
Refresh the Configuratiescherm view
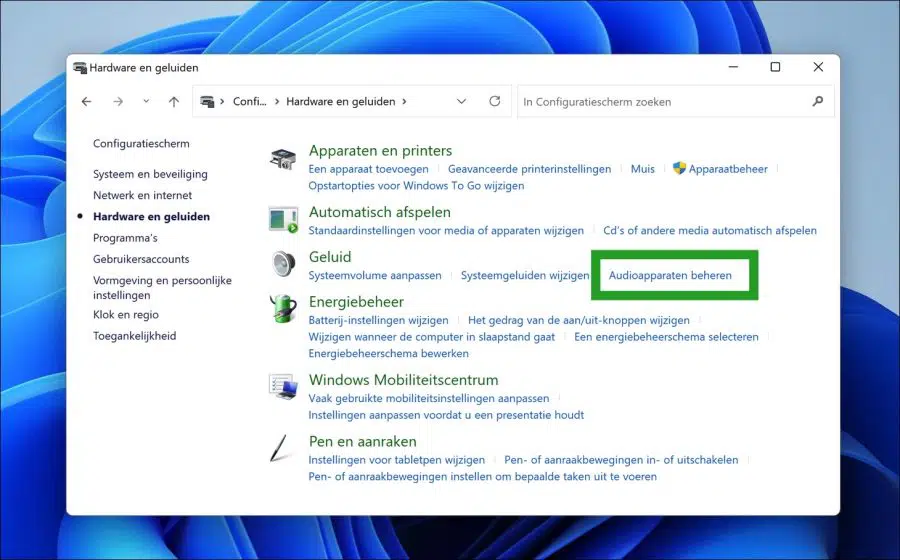(x=495, y=101)
